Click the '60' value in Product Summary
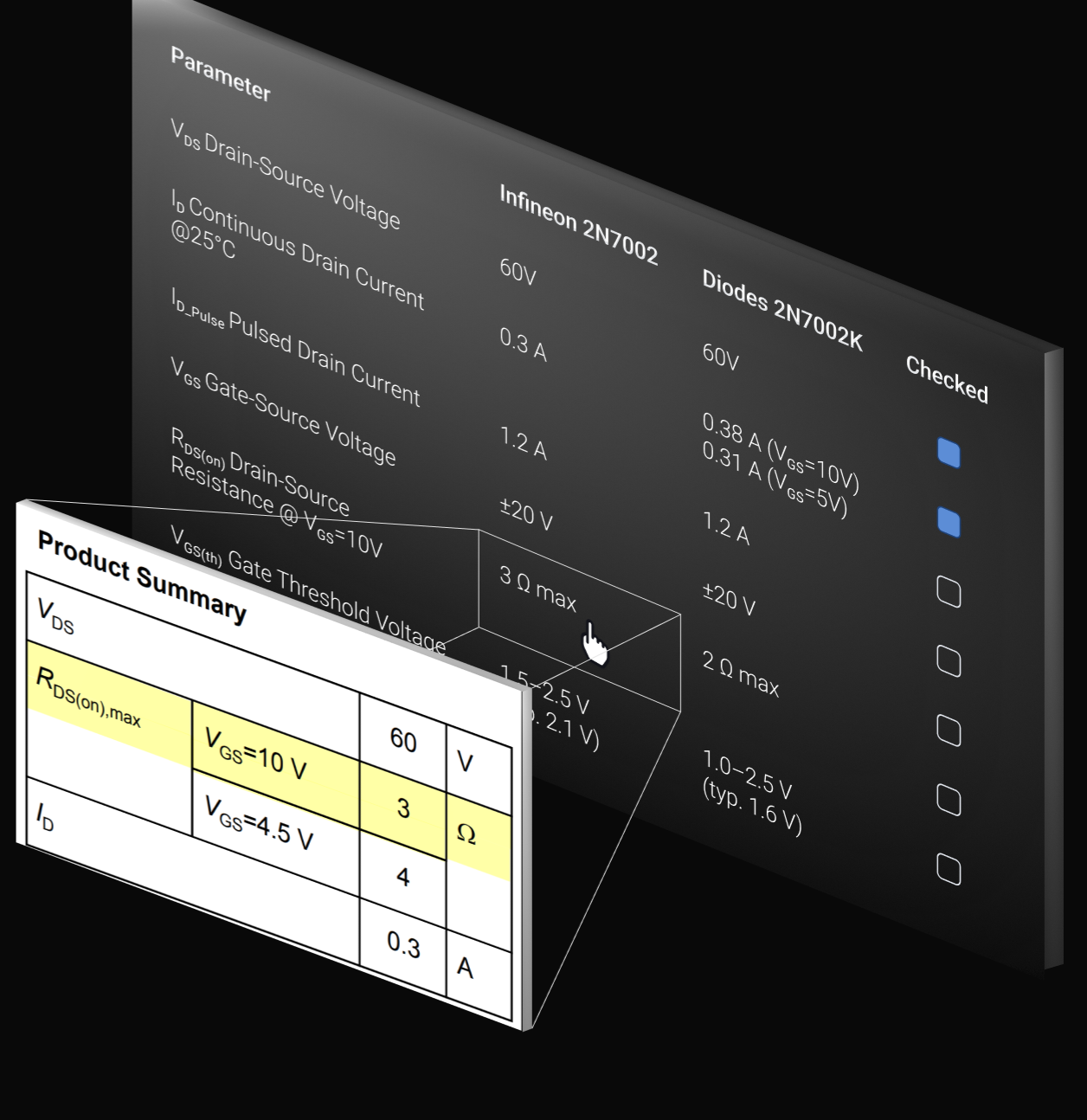The width and height of the screenshot is (1087, 1120). 403,740
